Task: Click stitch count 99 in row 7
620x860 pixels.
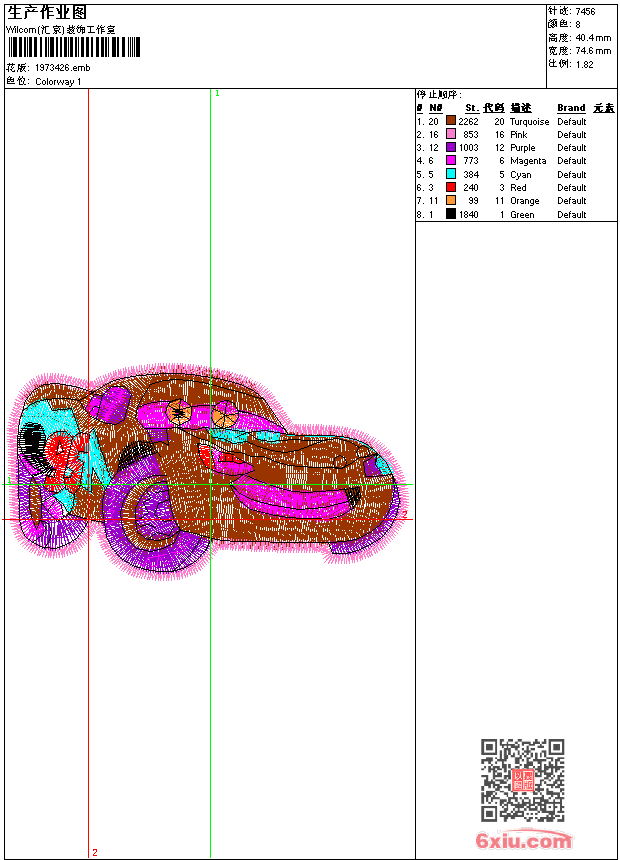Action: (474, 201)
